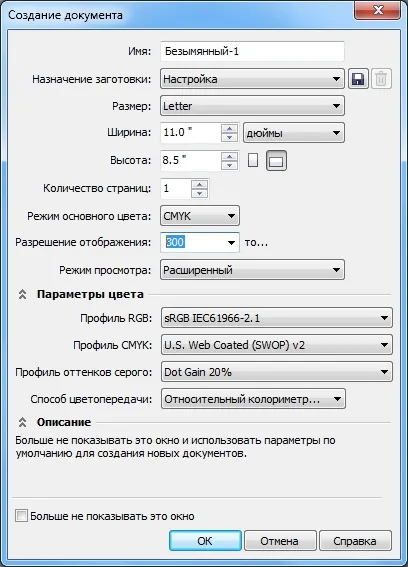Open the дюймы units dropdown

click(x=294, y=133)
